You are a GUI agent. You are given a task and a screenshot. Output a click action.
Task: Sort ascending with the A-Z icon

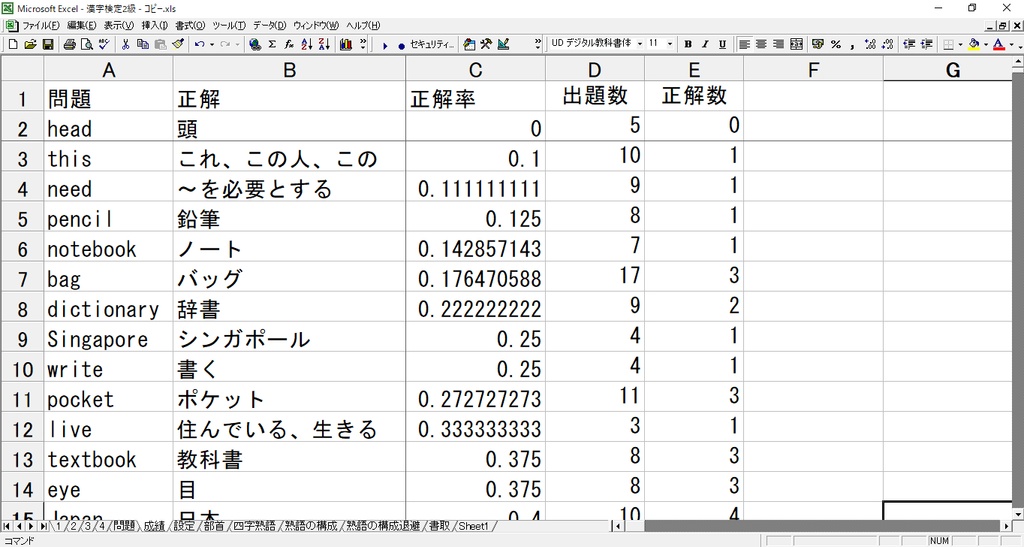[x=306, y=44]
